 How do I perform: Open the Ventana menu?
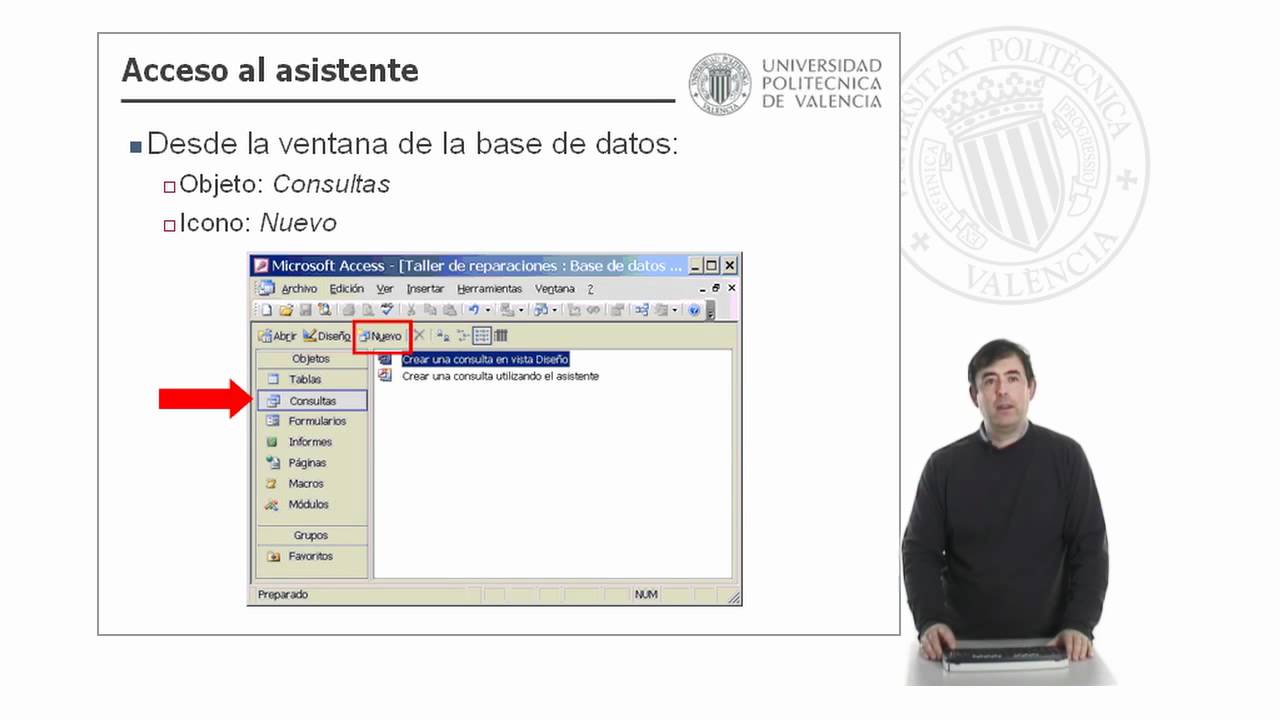(555, 288)
